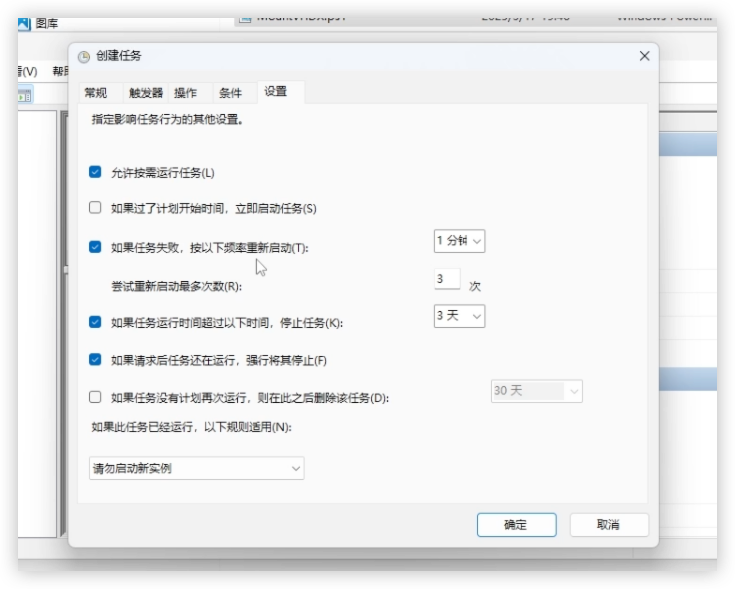
Task: Go to the 操作 tab
Action: click(x=186, y=92)
